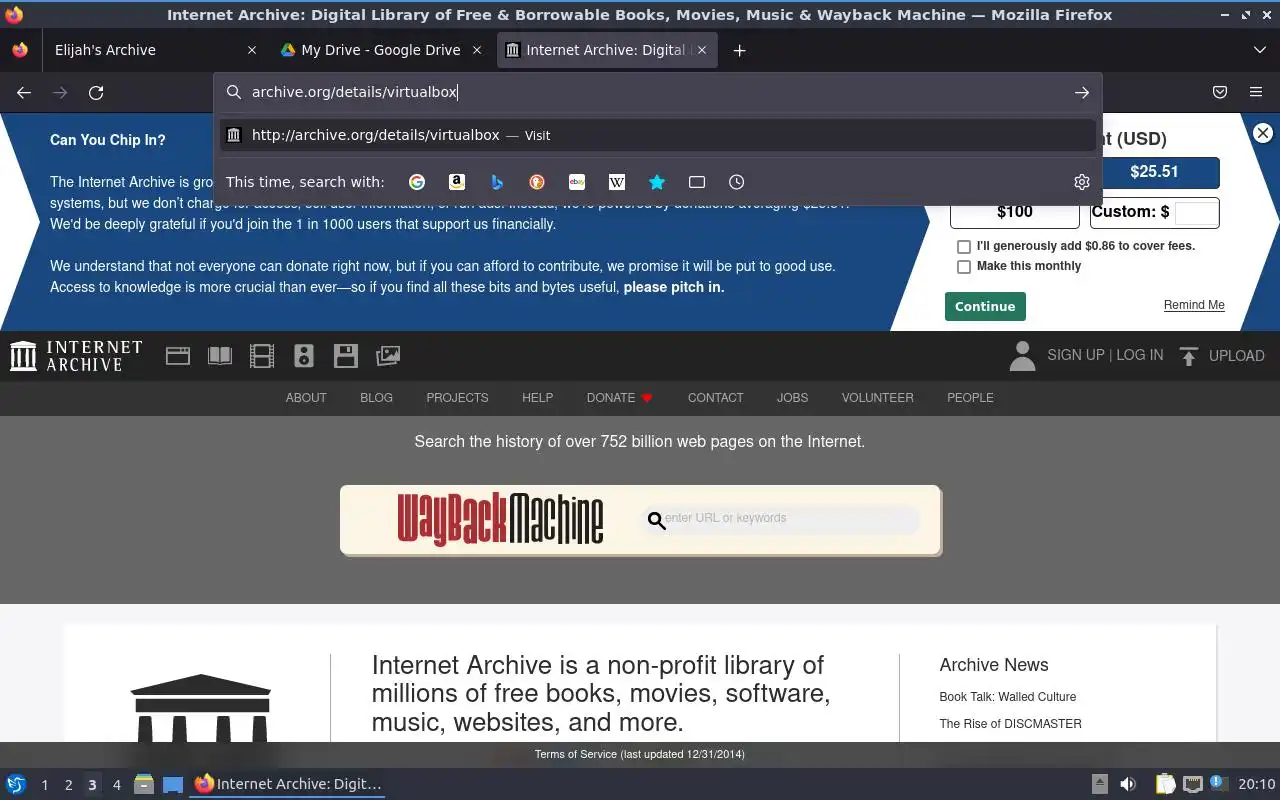Open 'Book Talk: Walled Culture' news link
1280x800 pixels.
1007,697
